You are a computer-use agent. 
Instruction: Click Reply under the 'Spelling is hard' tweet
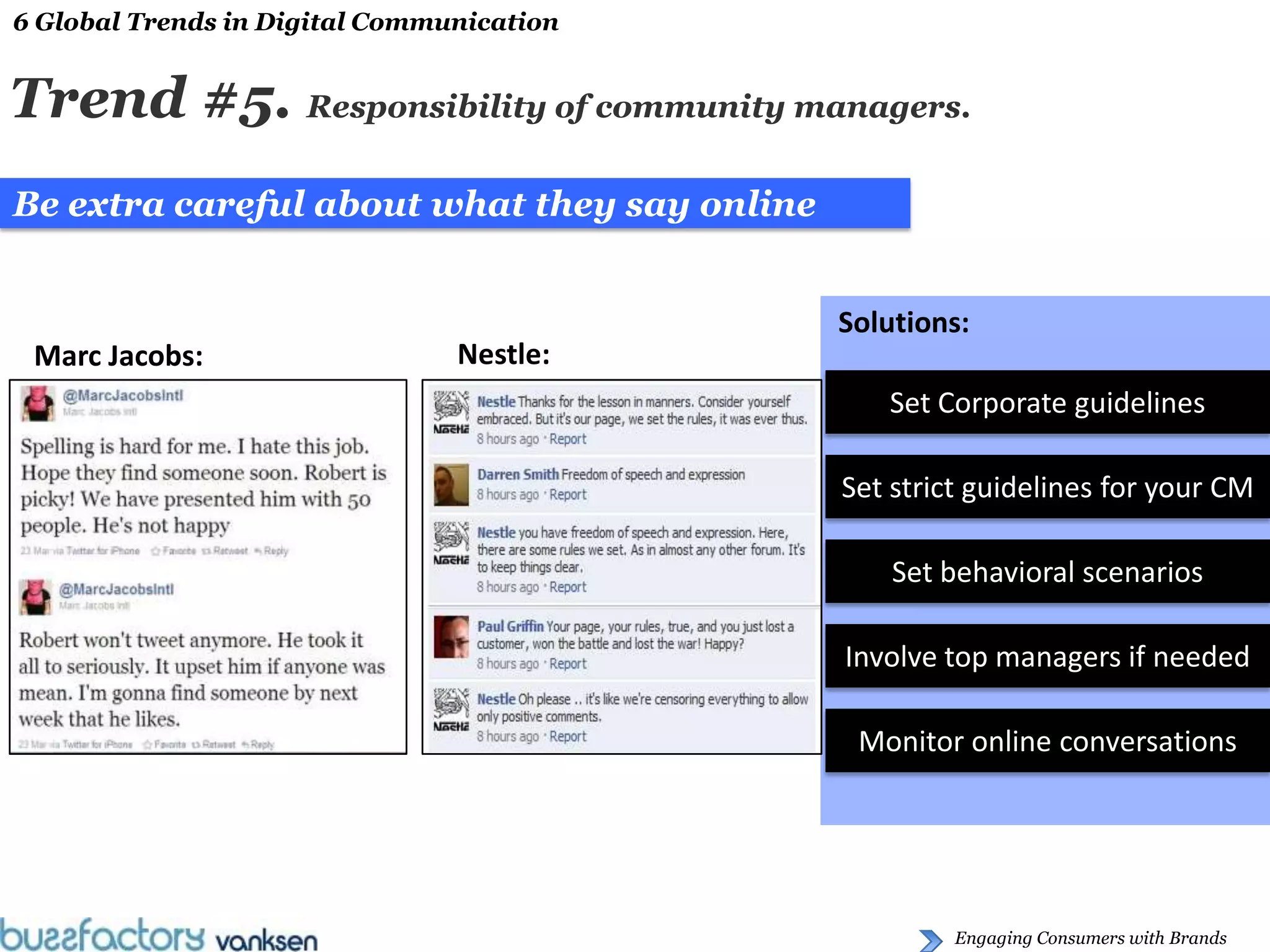[x=272, y=551]
